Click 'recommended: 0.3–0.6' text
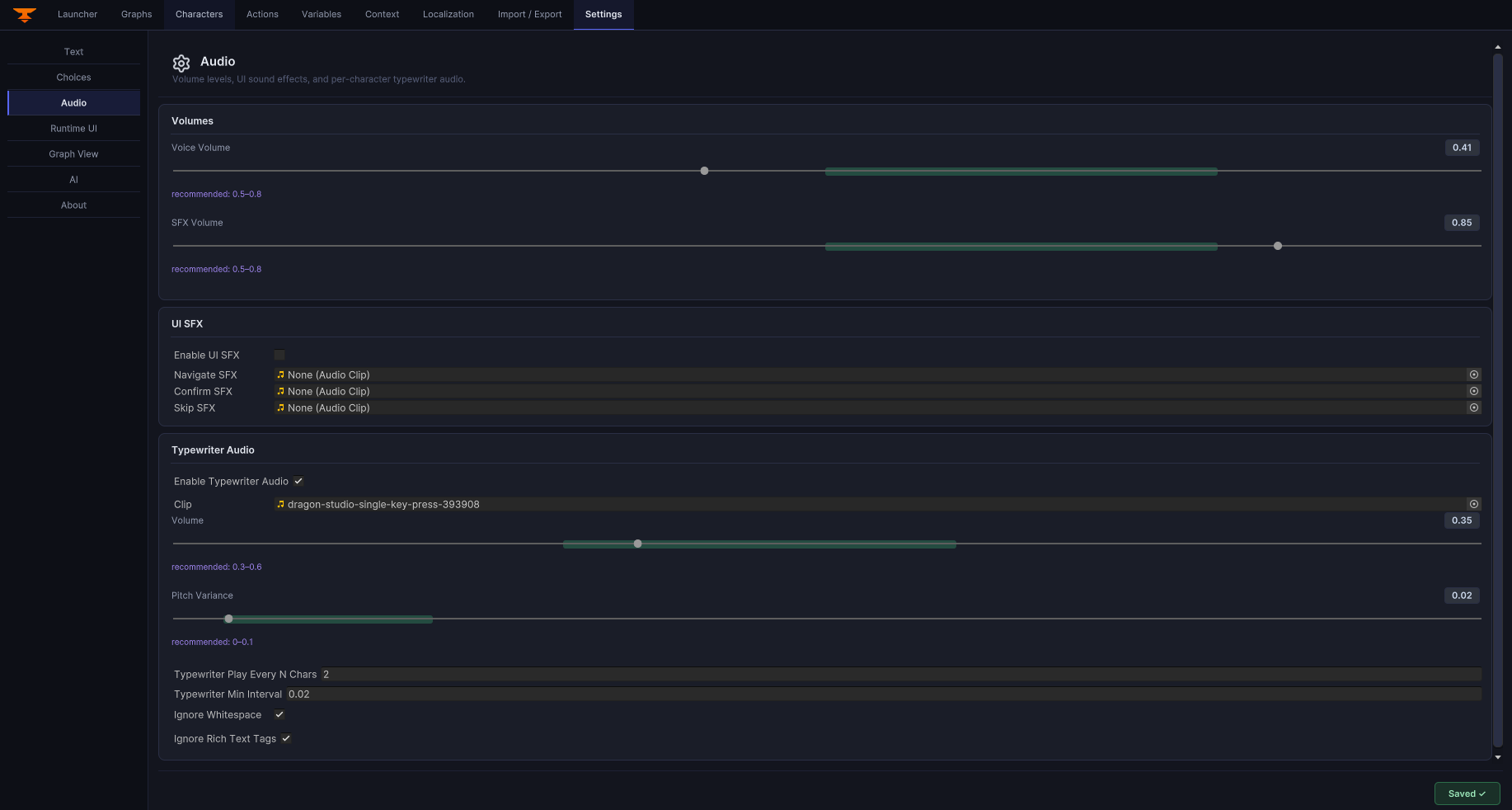The width and height of the screenshot is (1512, 810). (216, 567)
